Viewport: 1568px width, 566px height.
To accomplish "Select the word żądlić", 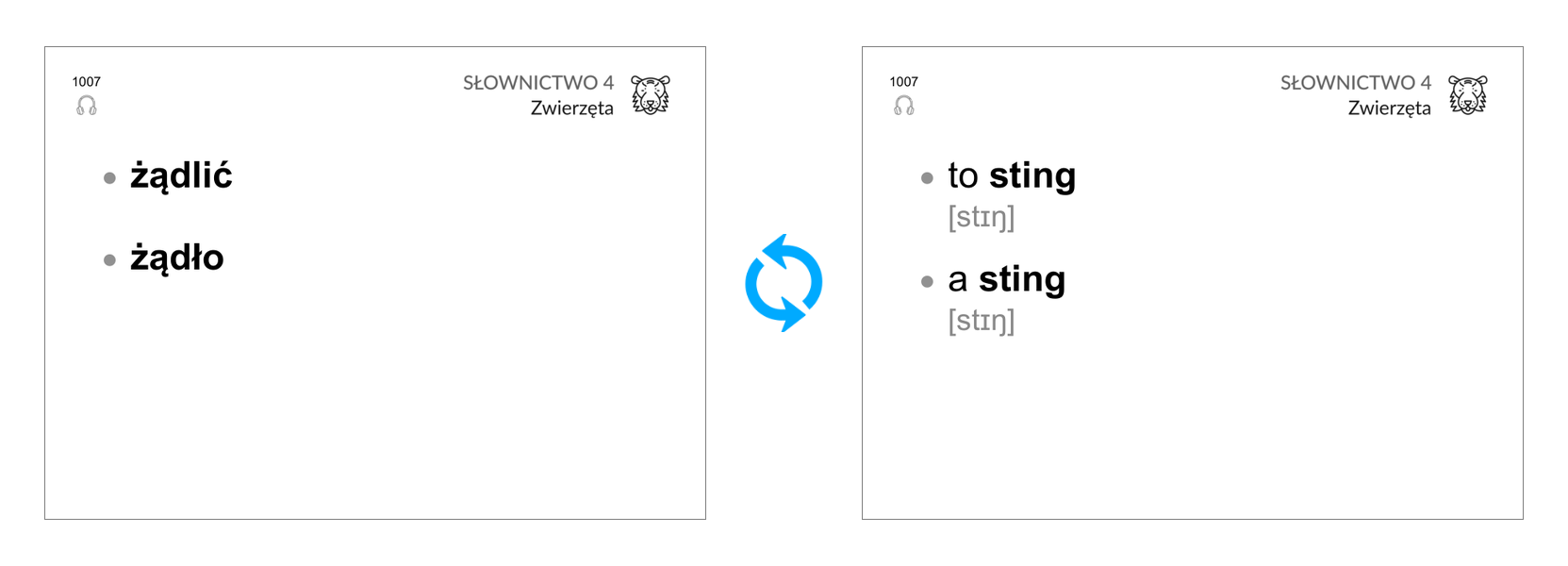I will click(x=181, y=175).
